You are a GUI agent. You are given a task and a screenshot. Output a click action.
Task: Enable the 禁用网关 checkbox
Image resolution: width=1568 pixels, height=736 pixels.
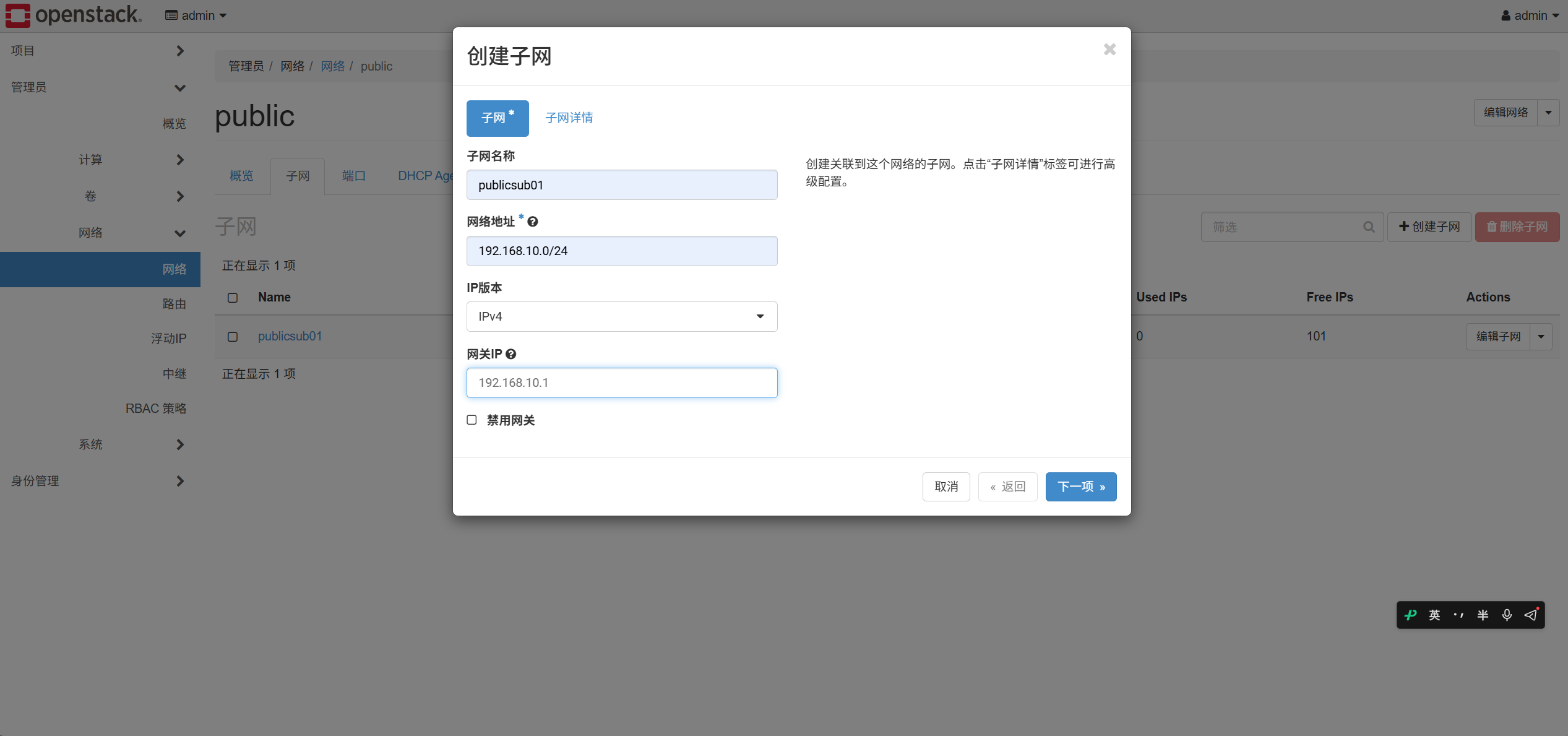[x=472, y=420]
